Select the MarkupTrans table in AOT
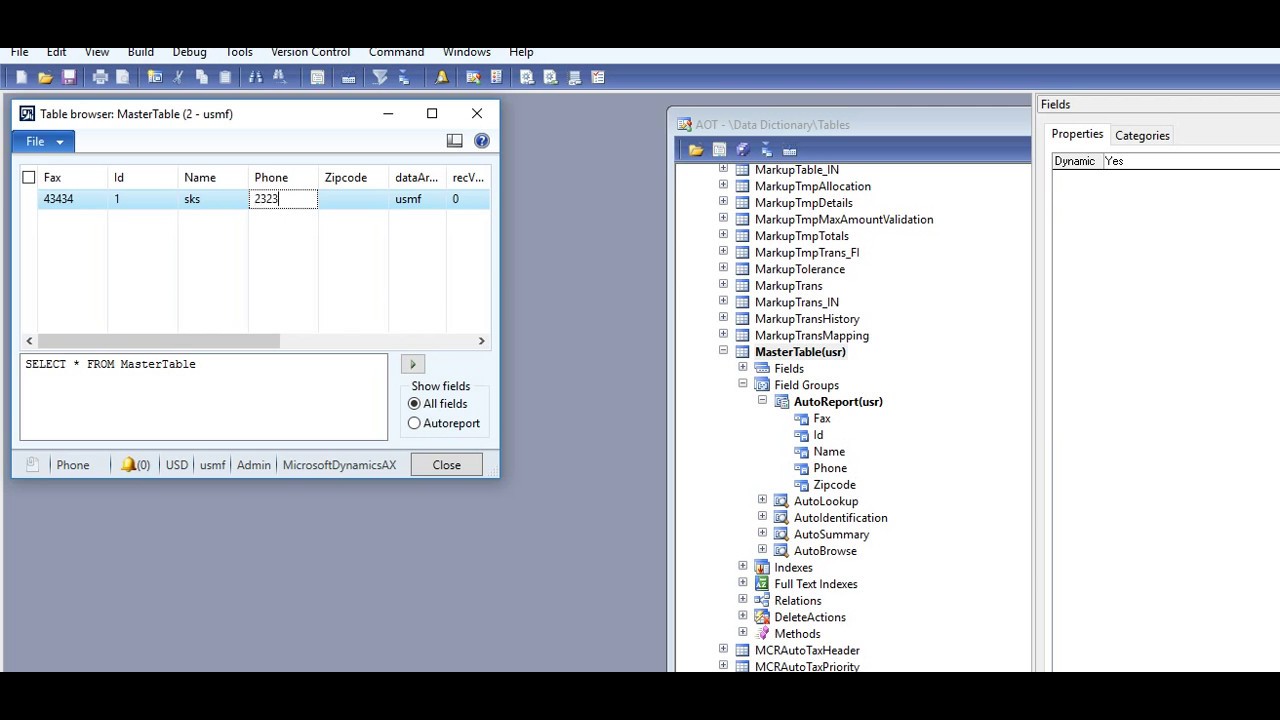This screenshot has width=1280, height=720. [x=788, y=285]
